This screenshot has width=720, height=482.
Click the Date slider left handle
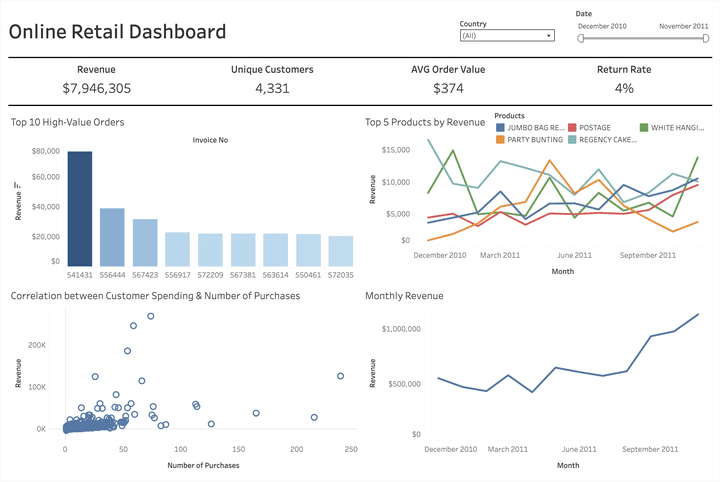pos(581,39)
